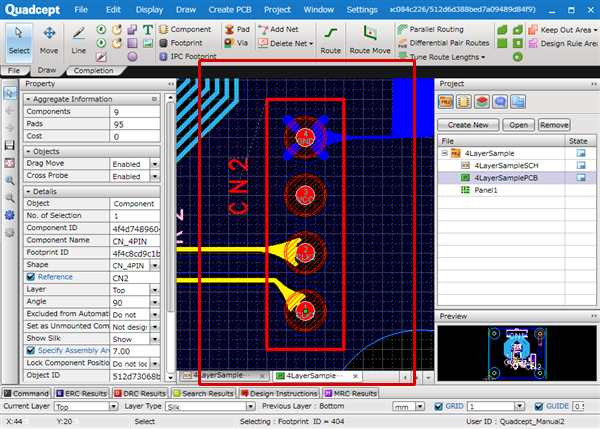Toggle the GRID checkbox
Image resolution: width=600 pixels, height=429 pixels.
(x=439, y=406)
